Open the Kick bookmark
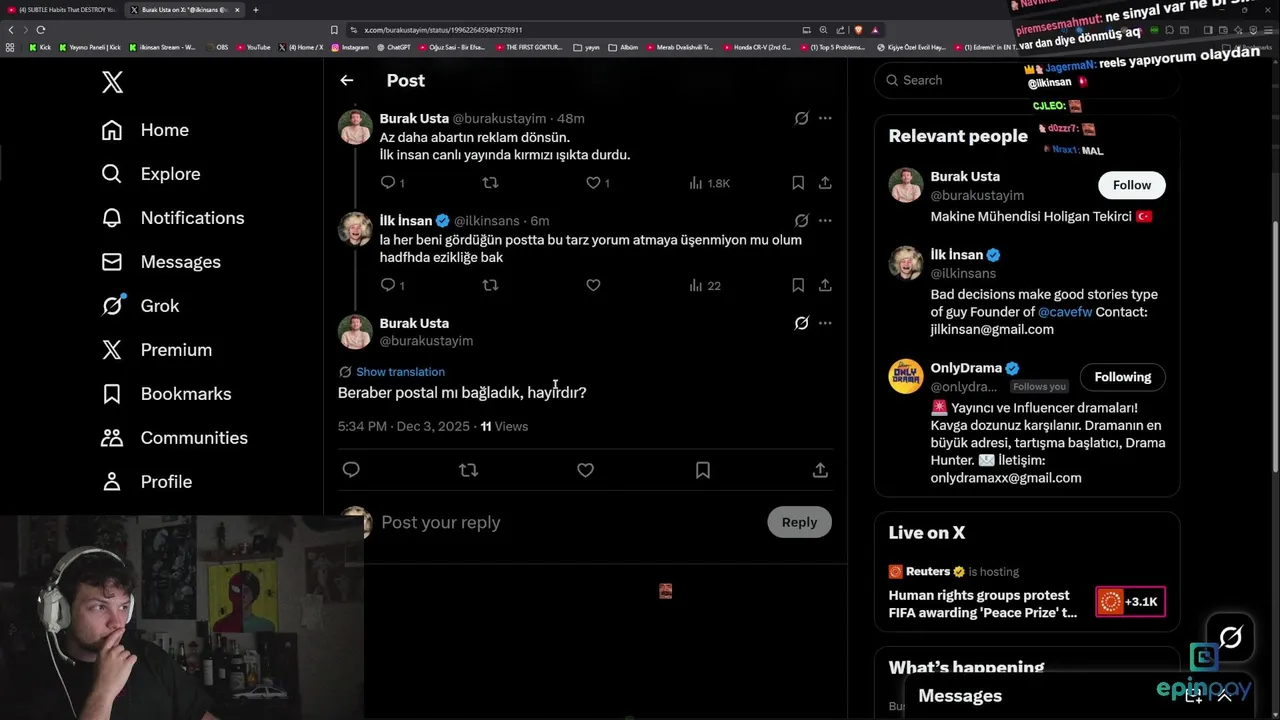This screenshot has height=720, width=1280. pyautogui.click(x=40, y=47)
